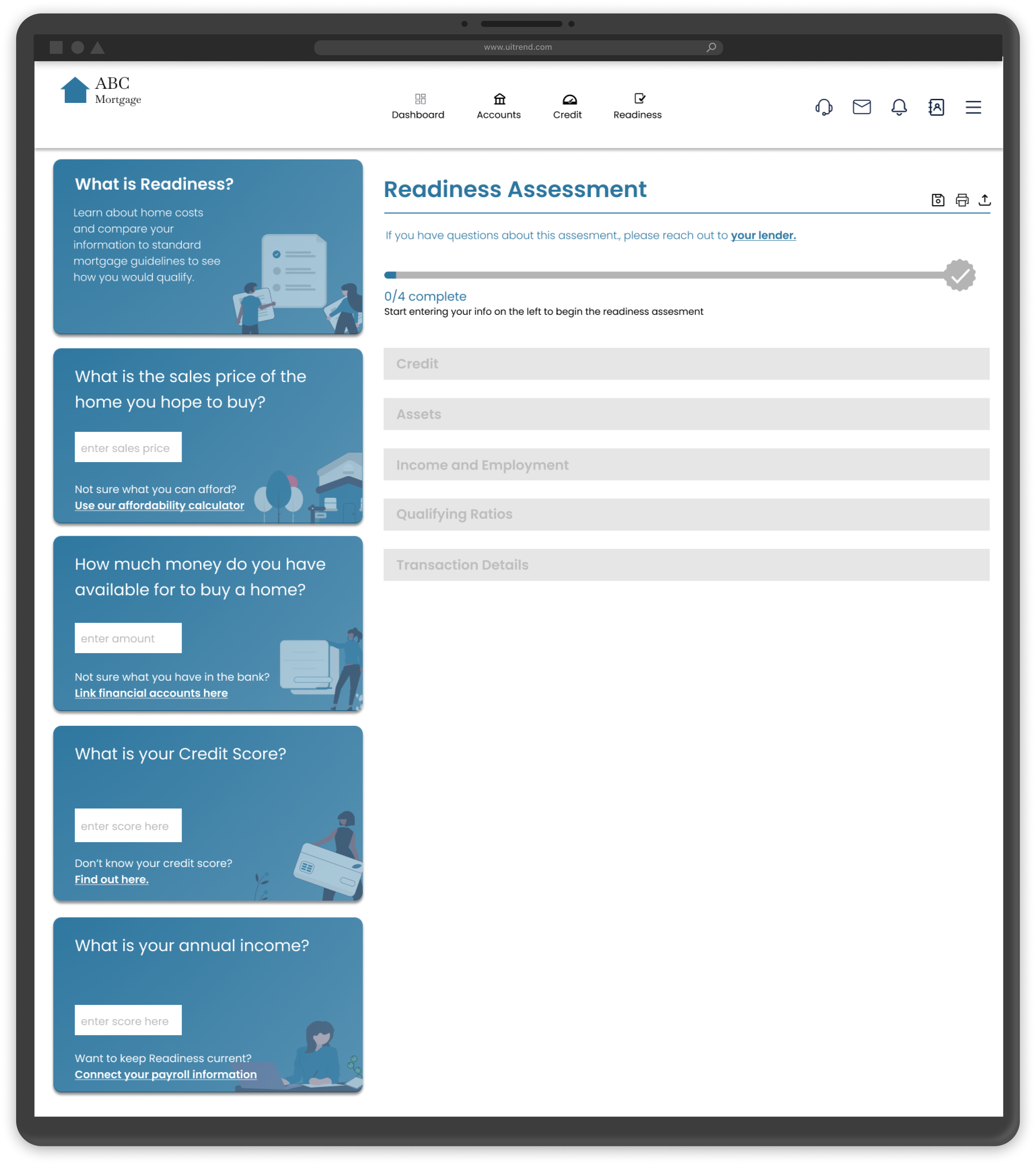Click the browser address bar search icon

tap(711, 47)
